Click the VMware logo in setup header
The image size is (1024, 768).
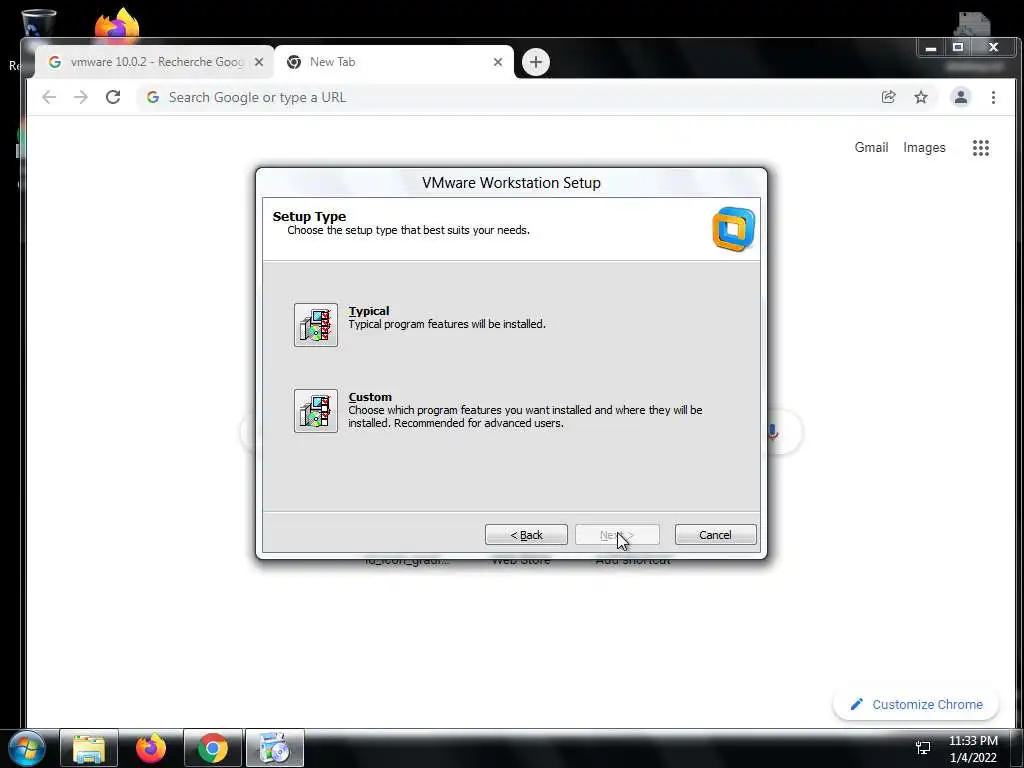click(x=733, y=229)
